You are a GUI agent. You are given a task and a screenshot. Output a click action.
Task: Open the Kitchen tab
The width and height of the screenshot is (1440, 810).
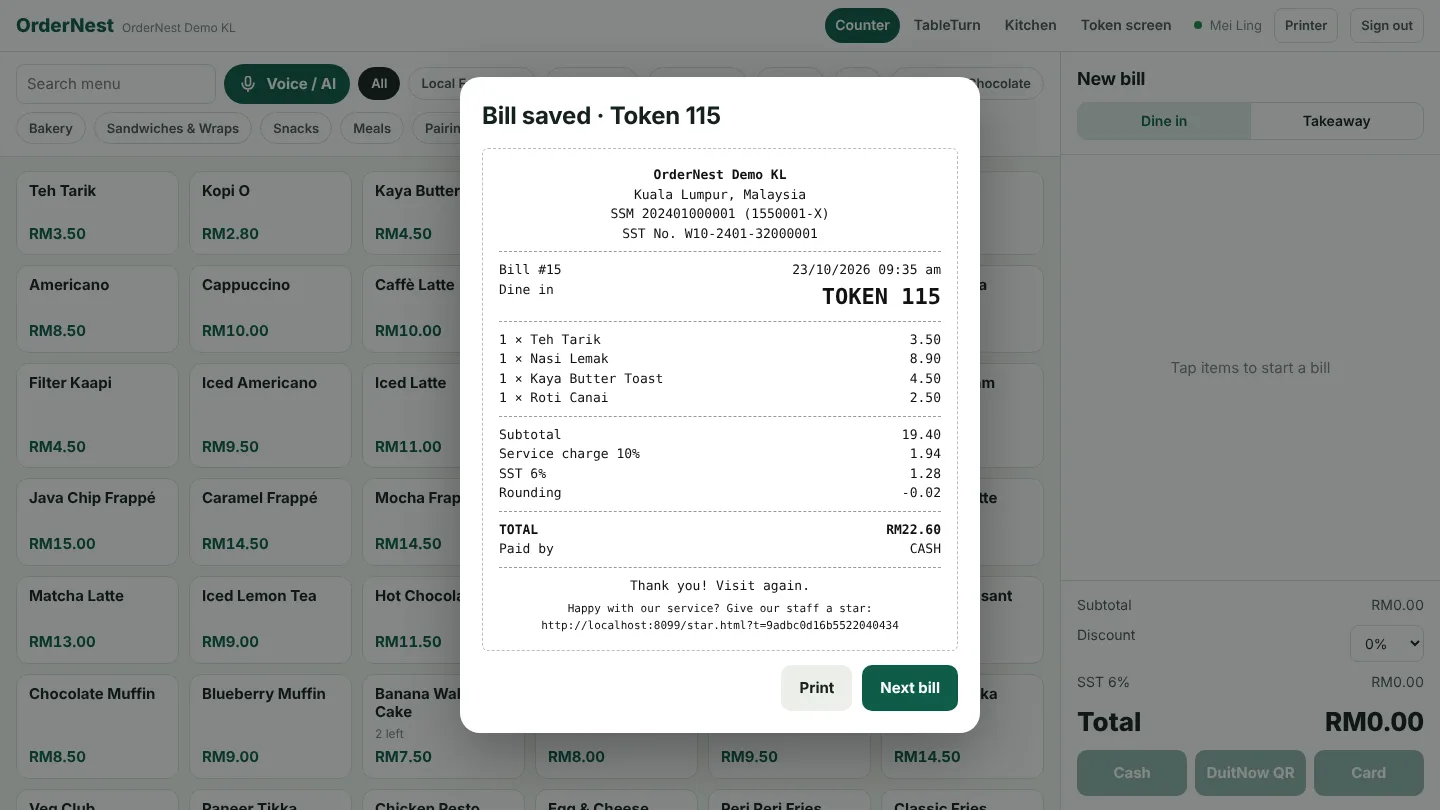click(x=1030, y=25)
